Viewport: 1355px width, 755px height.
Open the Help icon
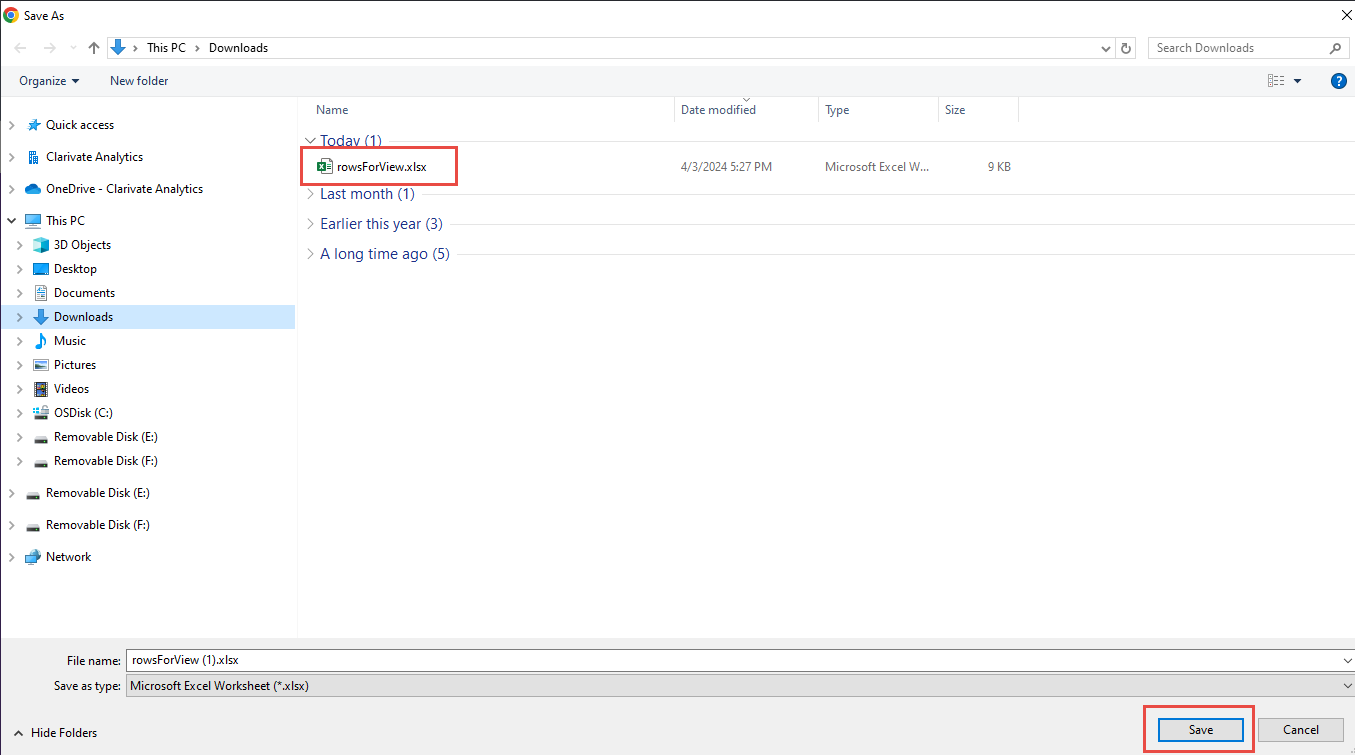(1339, 81)
